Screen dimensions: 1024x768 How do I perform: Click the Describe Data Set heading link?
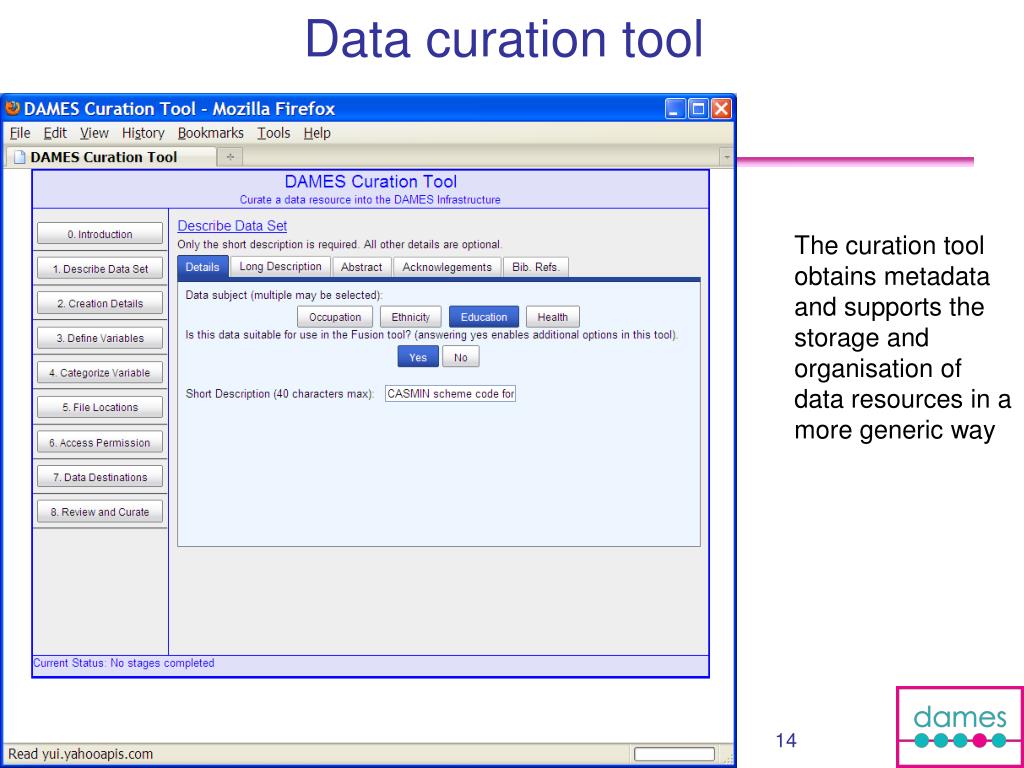(232, 226)
